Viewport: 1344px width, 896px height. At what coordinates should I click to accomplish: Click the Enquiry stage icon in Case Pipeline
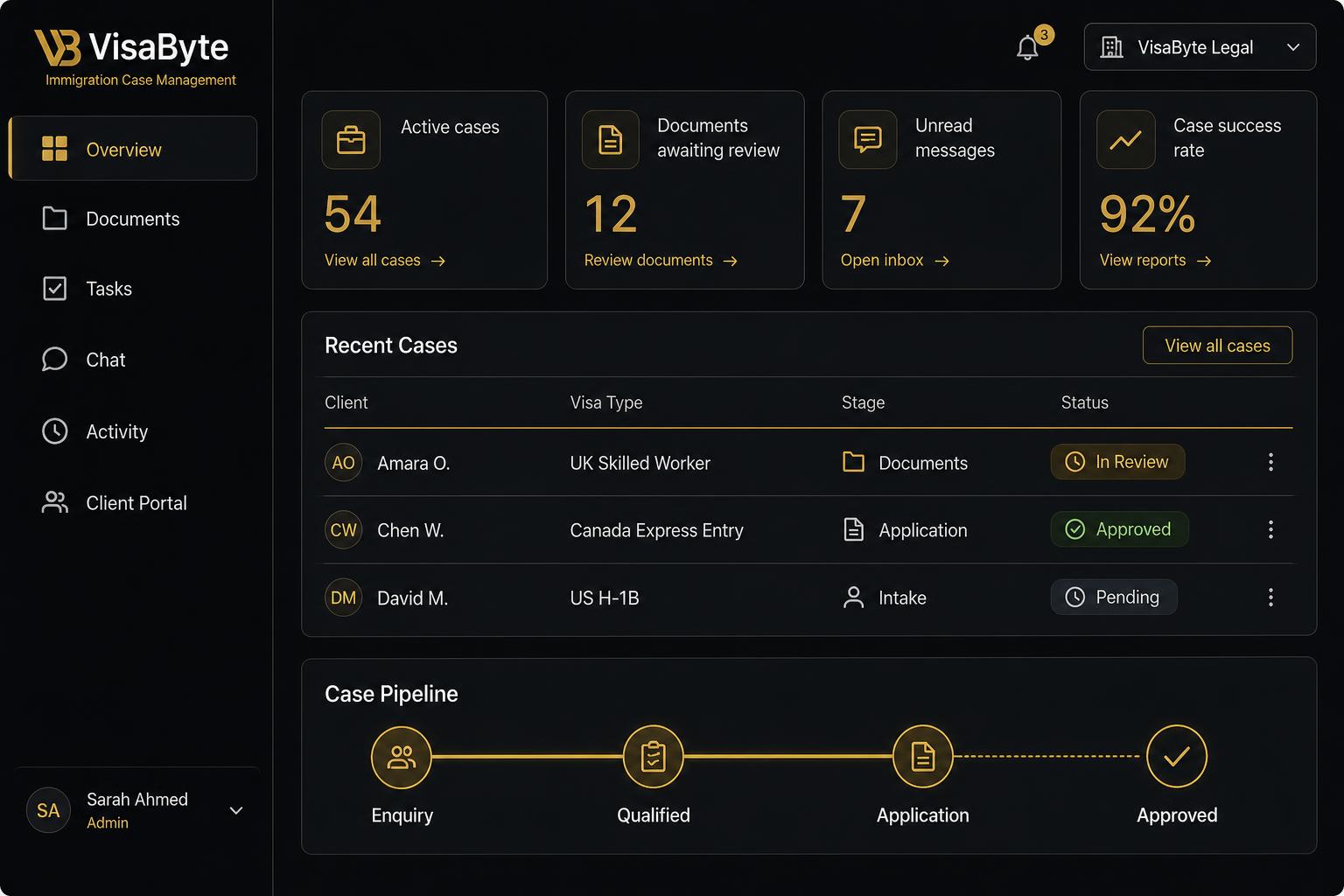[402, 757]
